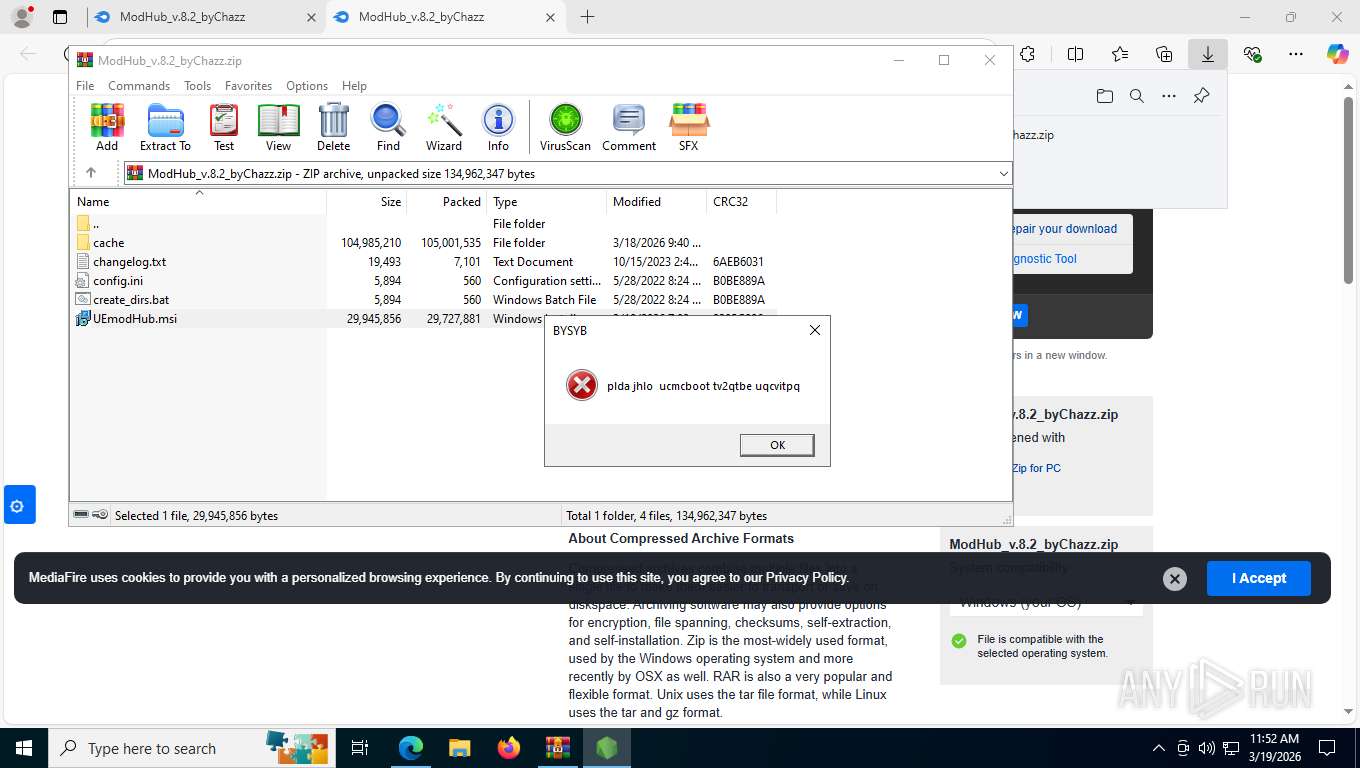Open Edge Collections icon
Image resolution: width=1360 pixels, height=768 pixels.
pyautogui.click(x=1164, y=54)
